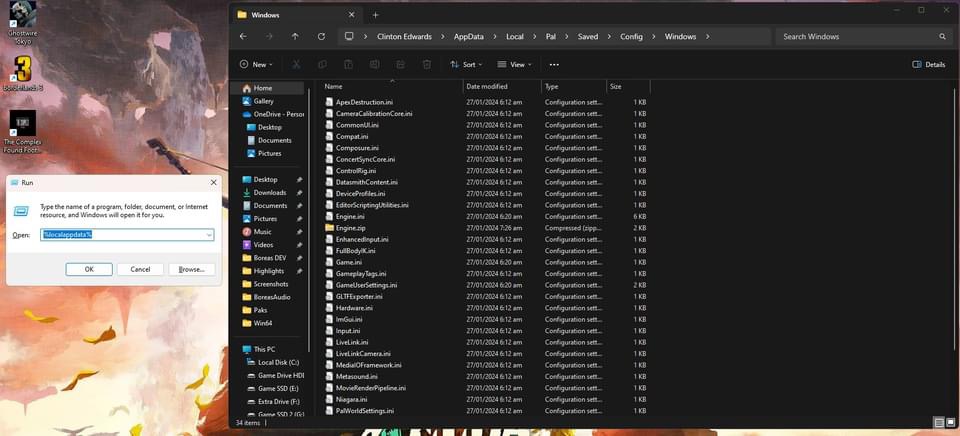This screenshot has width=960, height=436.
Task: Click the Search Windows field
Action: click(x=855, y=36)
